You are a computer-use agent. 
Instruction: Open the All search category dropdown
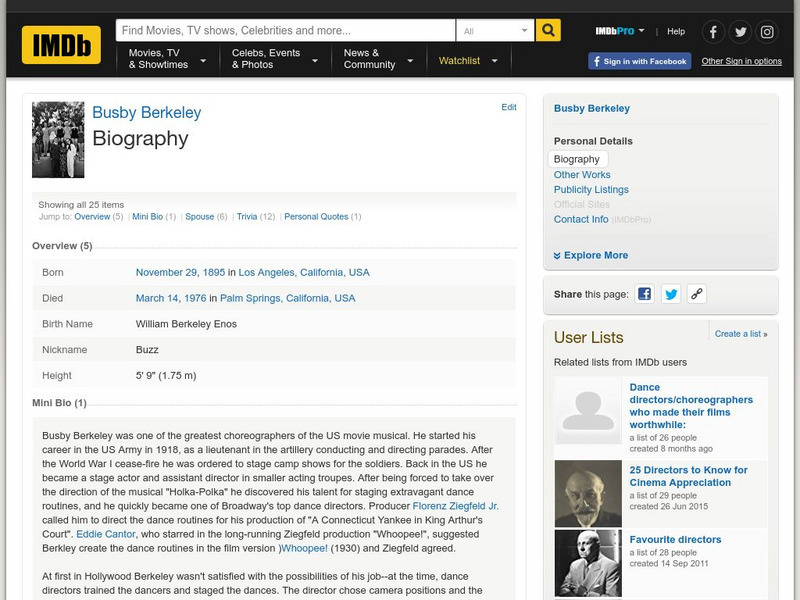[495, 31]
